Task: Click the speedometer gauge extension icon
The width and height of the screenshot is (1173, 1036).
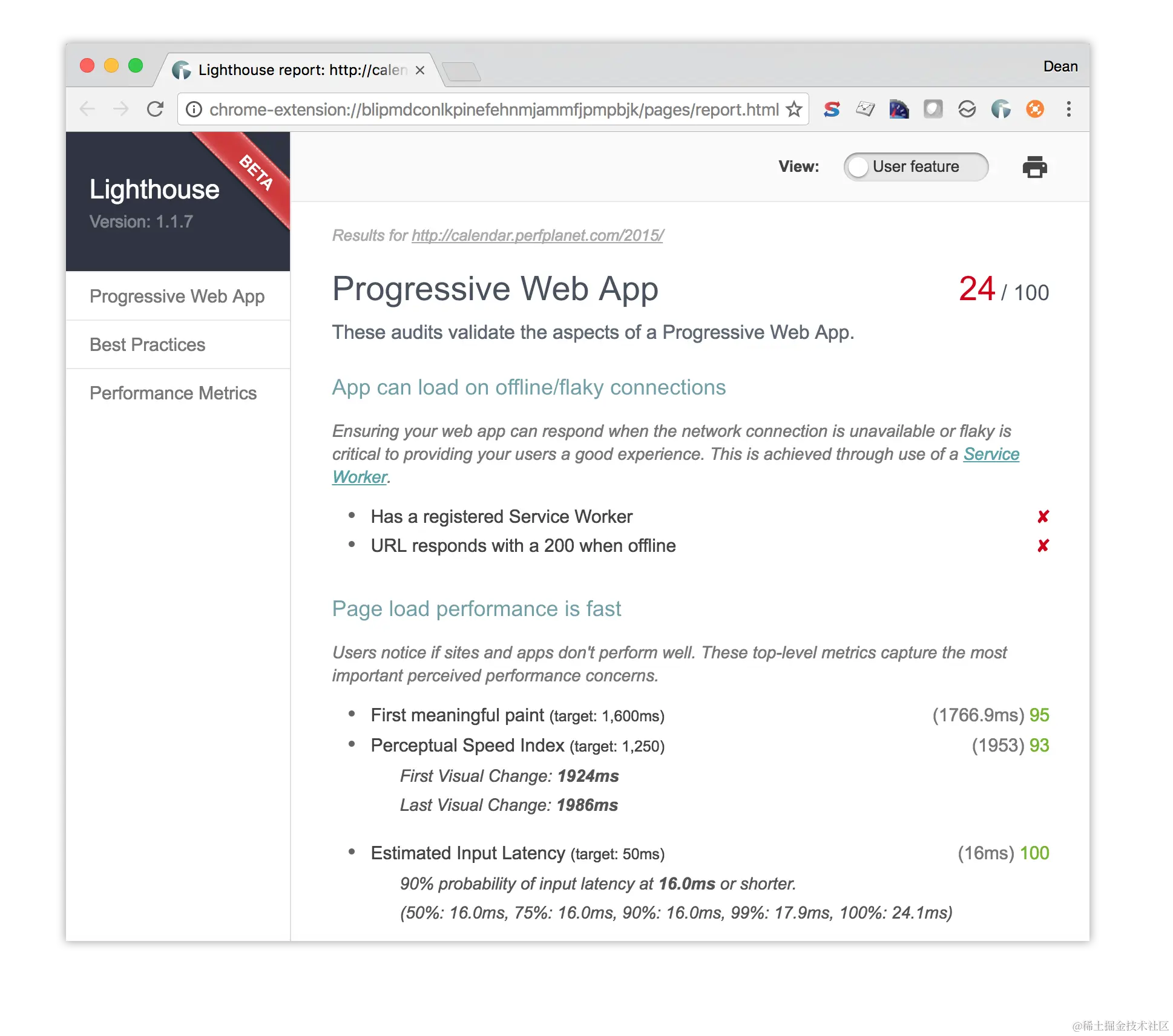Action: [x=899, y=109]
